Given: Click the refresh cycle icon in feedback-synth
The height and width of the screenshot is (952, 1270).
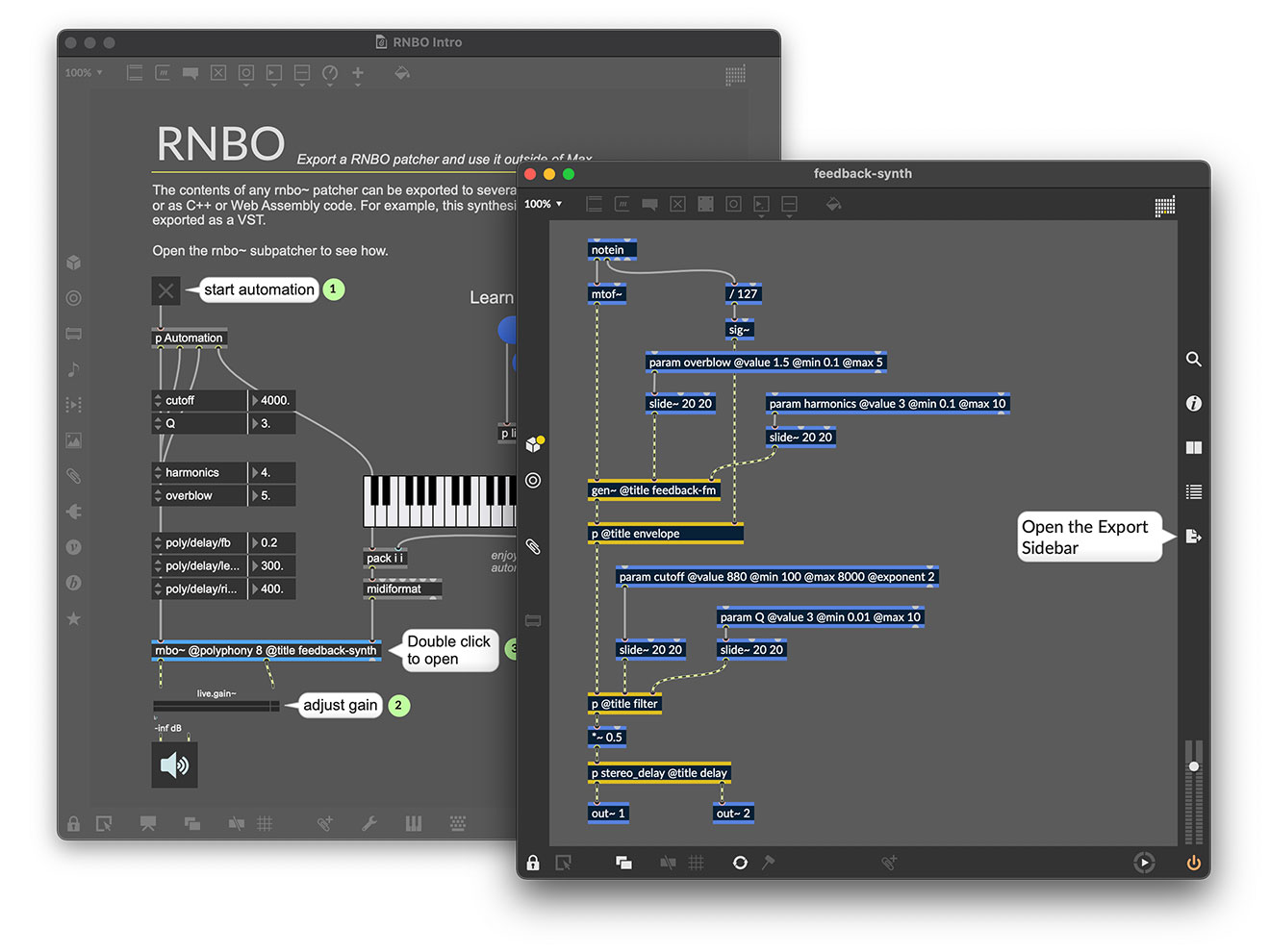Looking at the screenshot, I should pos(740,863).
